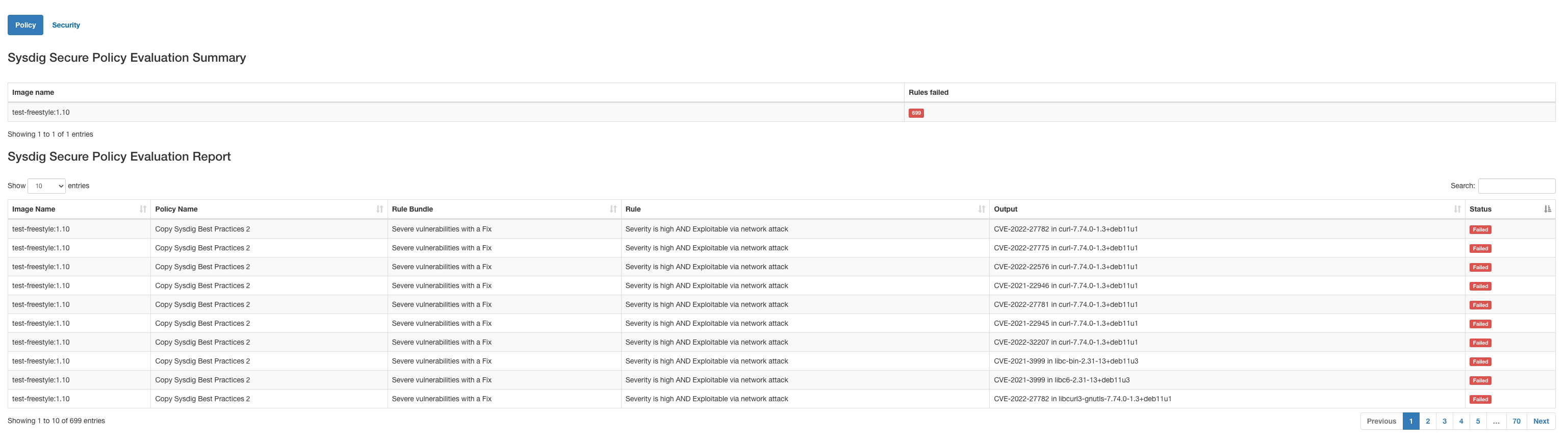Click Failed badge for CVE-2022-27775 row
This screenshot has width=1568, height=442.
point(1480,248)
